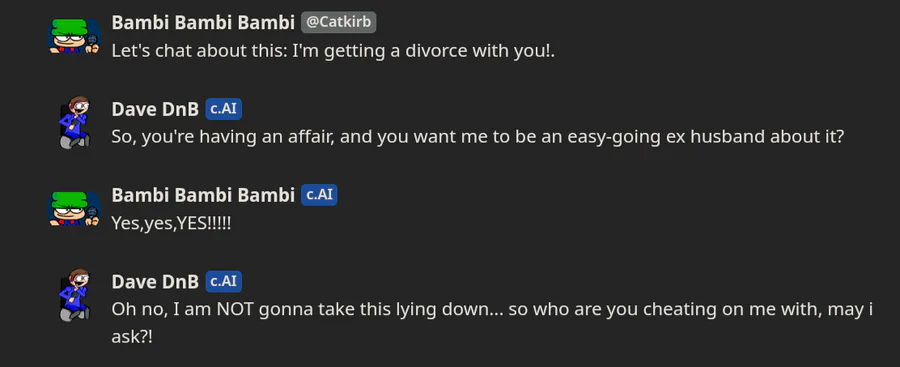The width and height of the screenshot is (900, 367).
Task: Click the c.AI badge on Dave's last message
Action: (x=224, y=281)
